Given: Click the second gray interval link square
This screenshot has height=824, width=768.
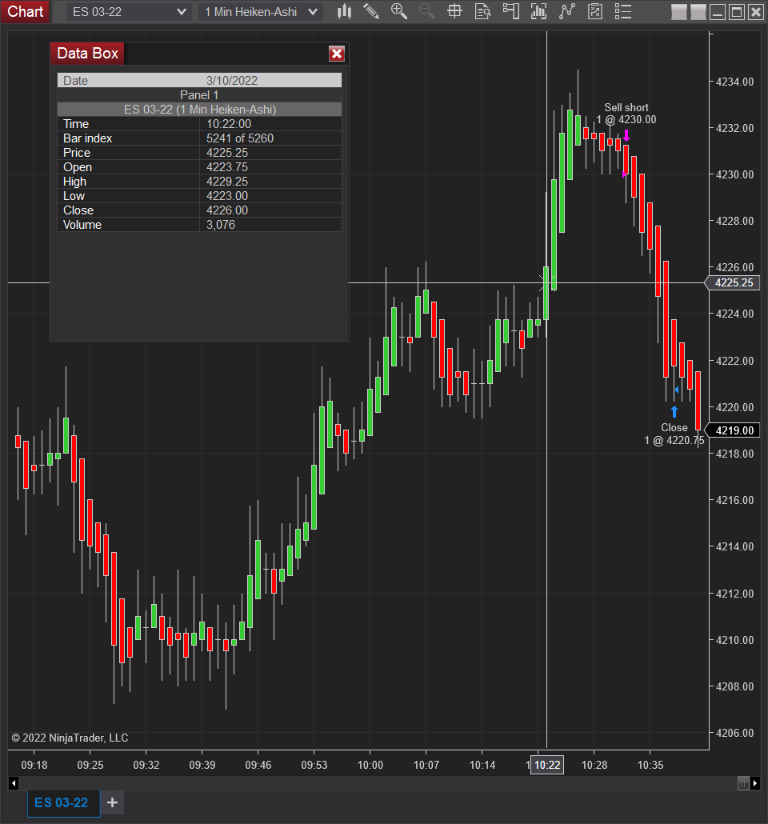Looking at the screenshot, I should point(698,12).
